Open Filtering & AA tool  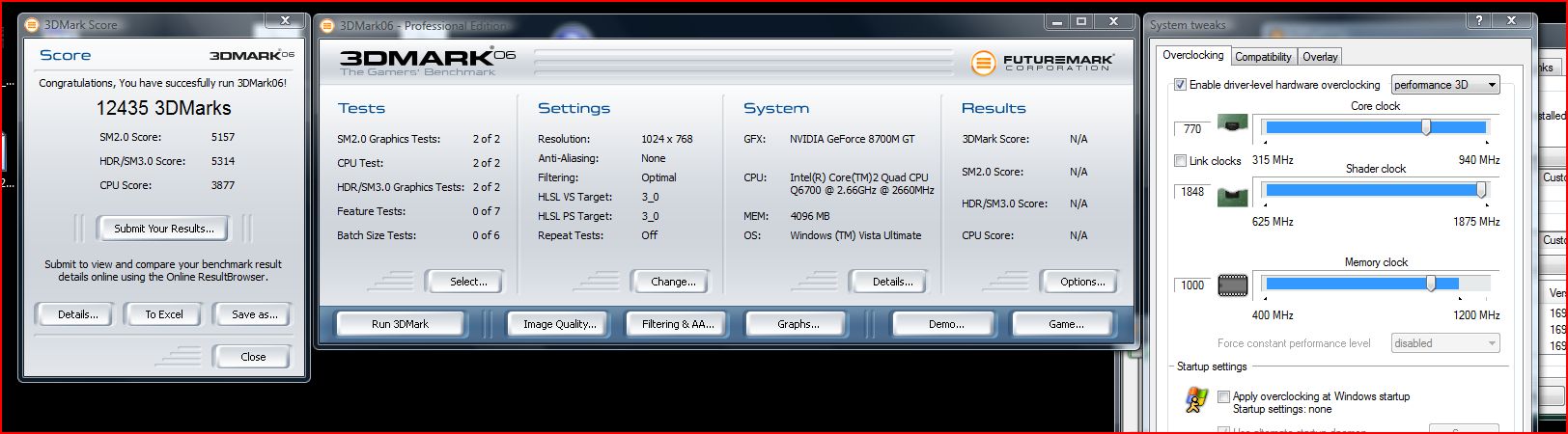[678, 324]
